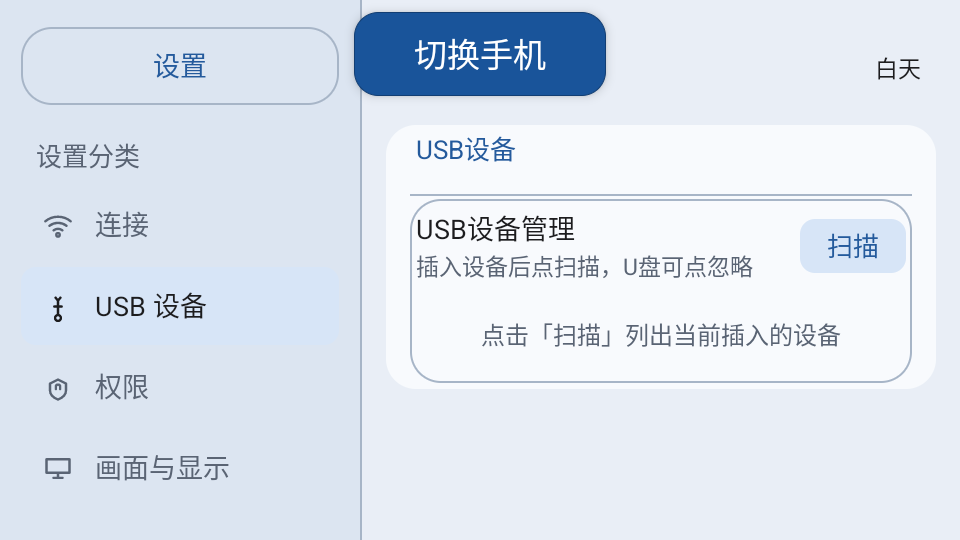This screenshot has height=540, width=960.
Task: Click the 点击「扫描」列出当前插入的设备 placeholder
Action: click(661, 336)
